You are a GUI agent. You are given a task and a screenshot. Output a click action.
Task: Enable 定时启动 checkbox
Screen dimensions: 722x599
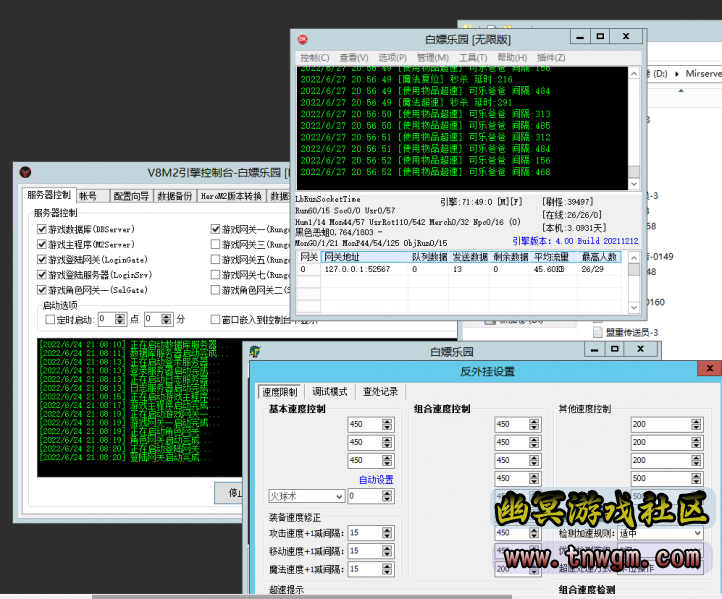[50, 320]
